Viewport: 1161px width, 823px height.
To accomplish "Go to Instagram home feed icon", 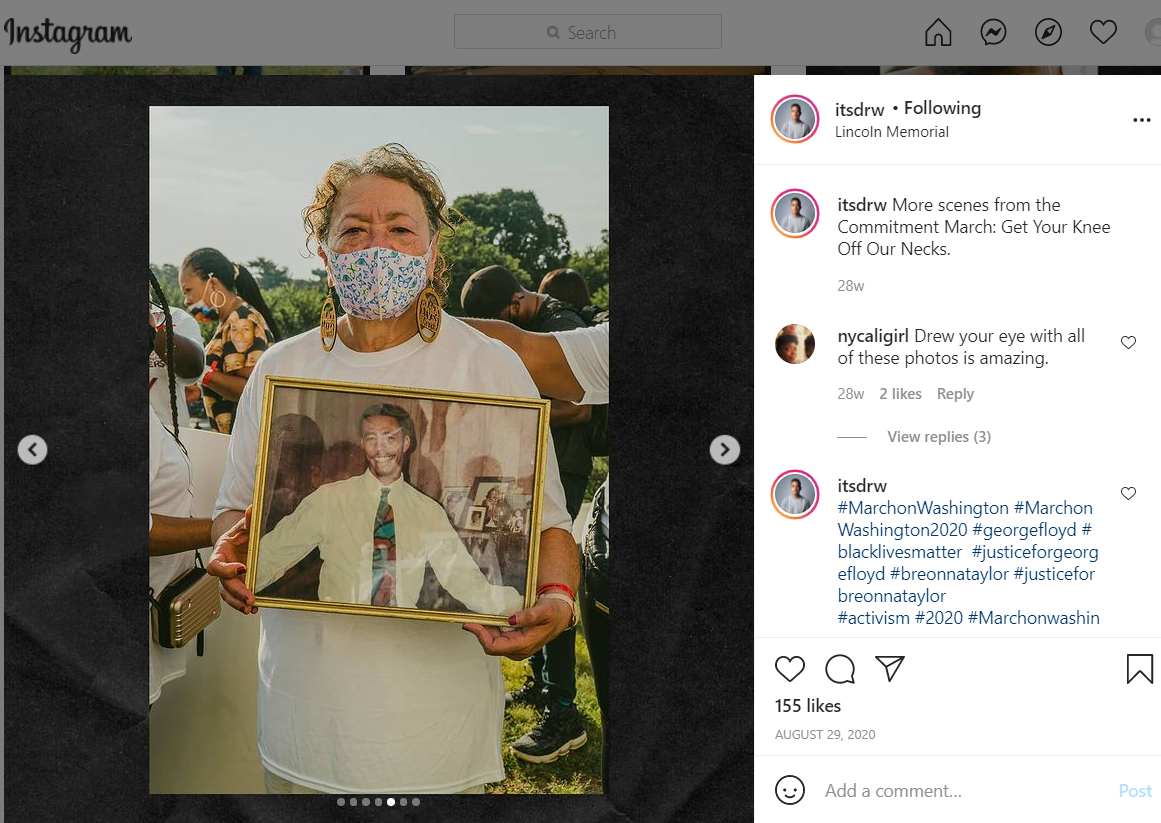I will pyautogui.click(x=938, y=33).
